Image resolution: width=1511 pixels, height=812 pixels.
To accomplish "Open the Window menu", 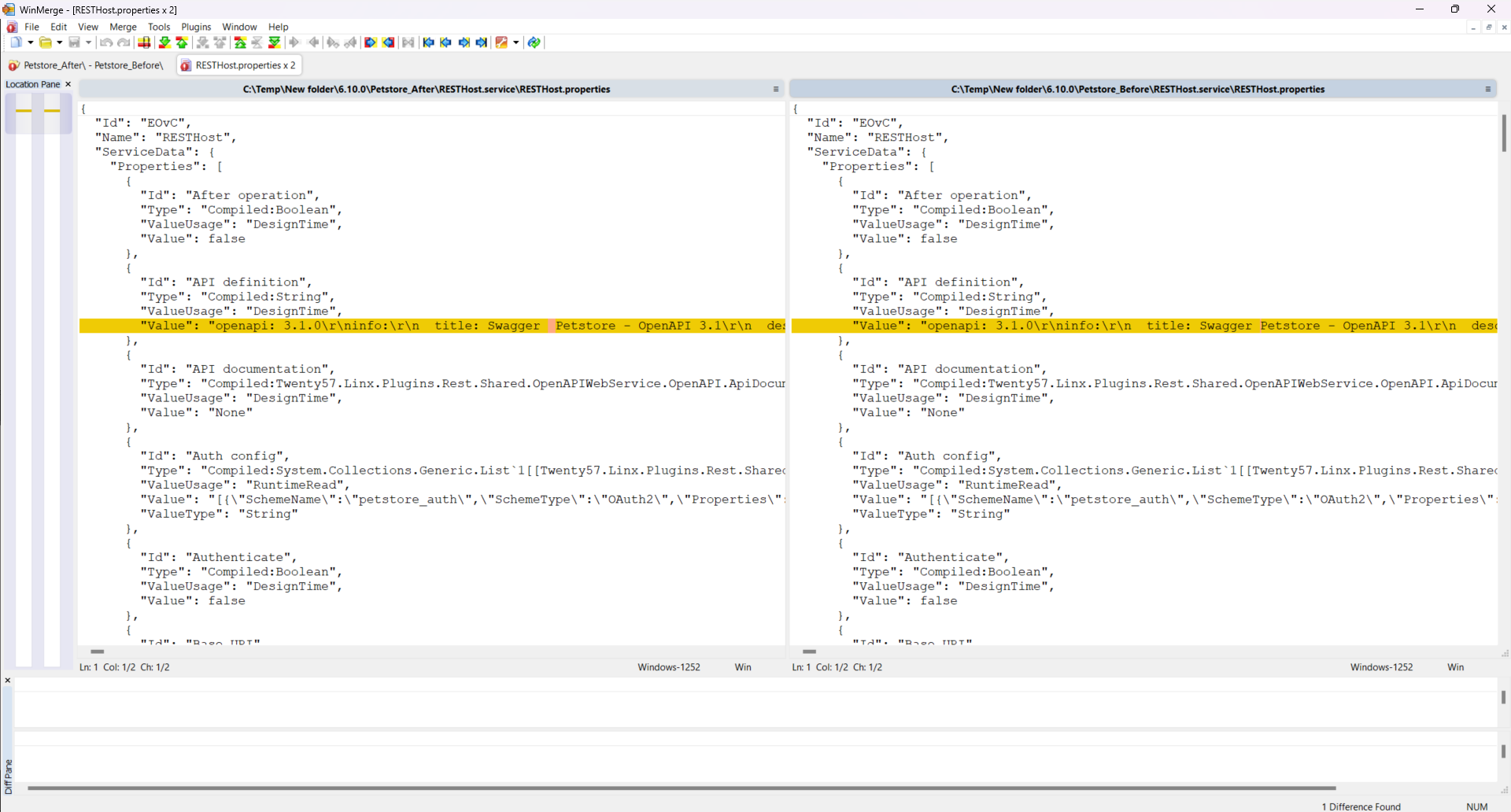I will pyautogui.click(x=239, y=27).
